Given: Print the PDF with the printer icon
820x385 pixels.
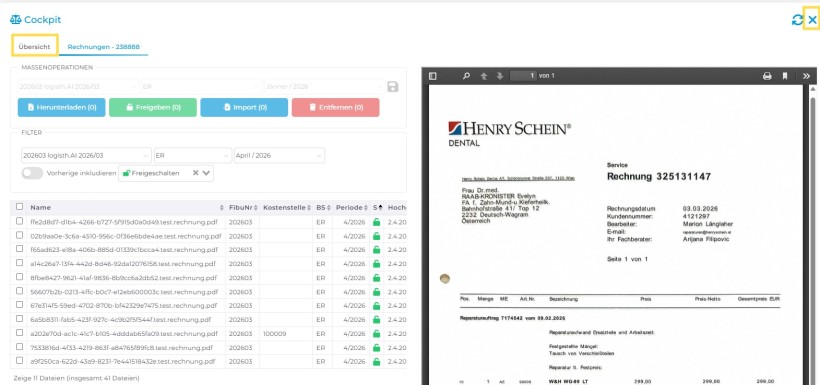Looking at the screenshot, I should (767, 76).
